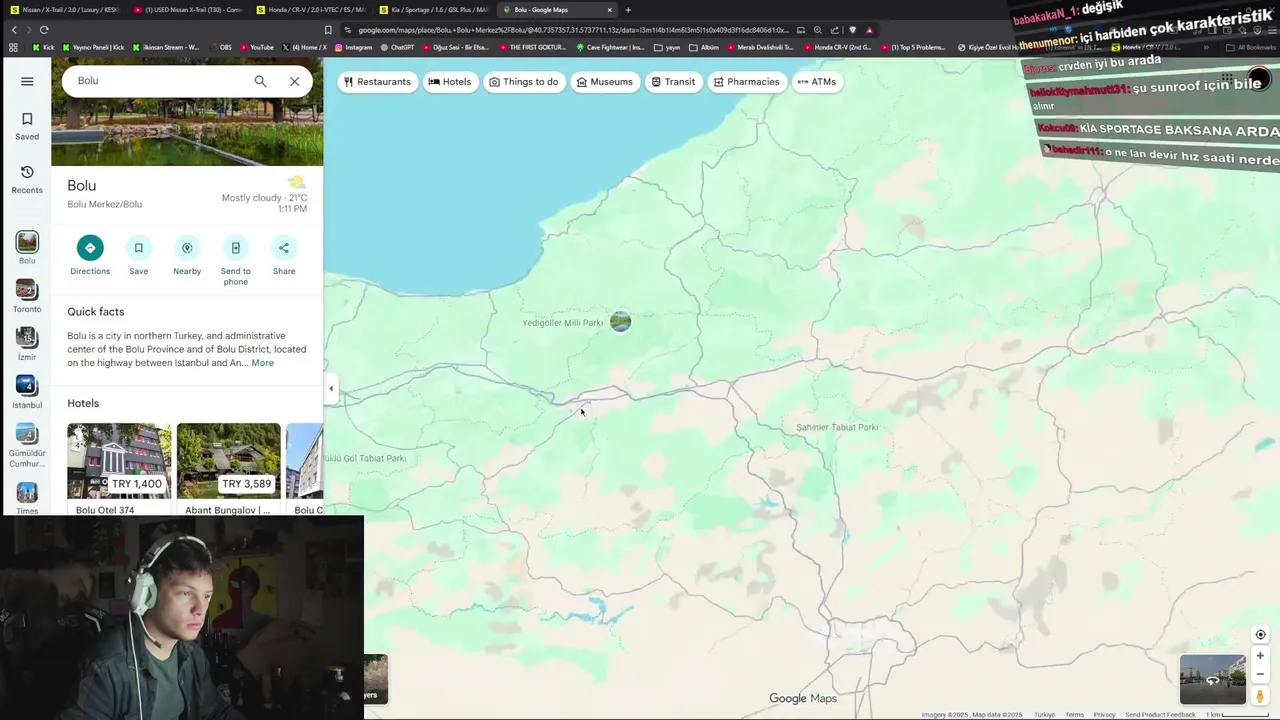Filter map by Restaurants
The width and height of the screenshot is (1280, 720).
(x=377, y=82)
